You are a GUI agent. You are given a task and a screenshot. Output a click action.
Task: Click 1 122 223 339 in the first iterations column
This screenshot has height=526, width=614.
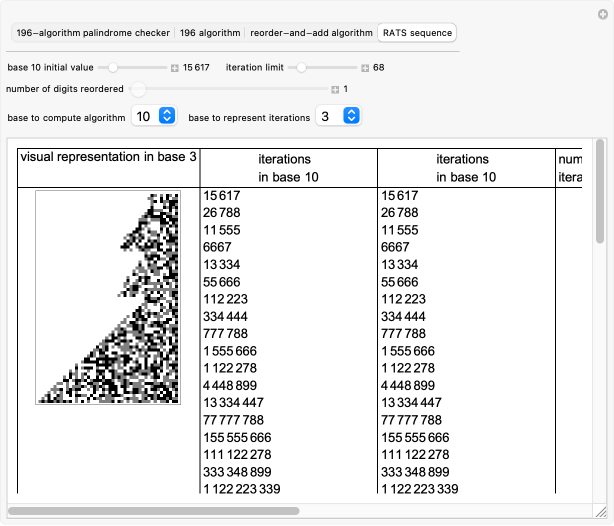click(242, 489)
